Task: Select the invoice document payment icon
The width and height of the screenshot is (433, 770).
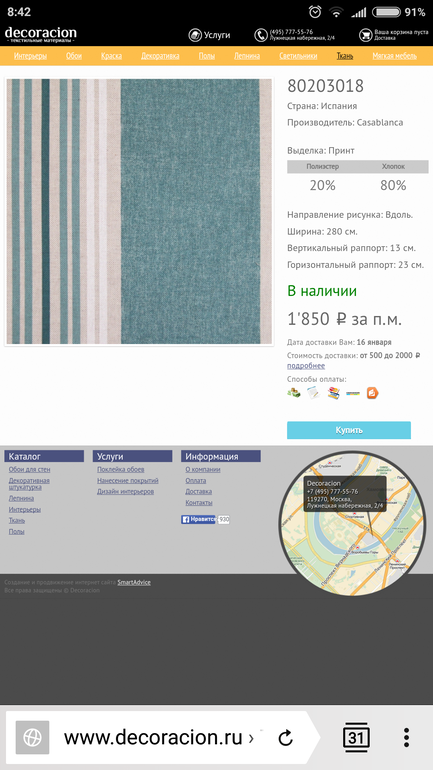Action: click(x=314, y=393)
